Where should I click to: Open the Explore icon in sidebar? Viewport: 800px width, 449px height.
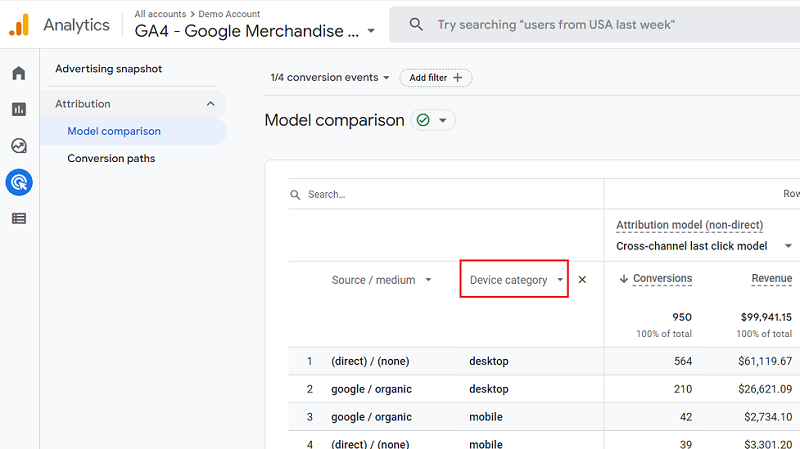click(x=19, y=146)
